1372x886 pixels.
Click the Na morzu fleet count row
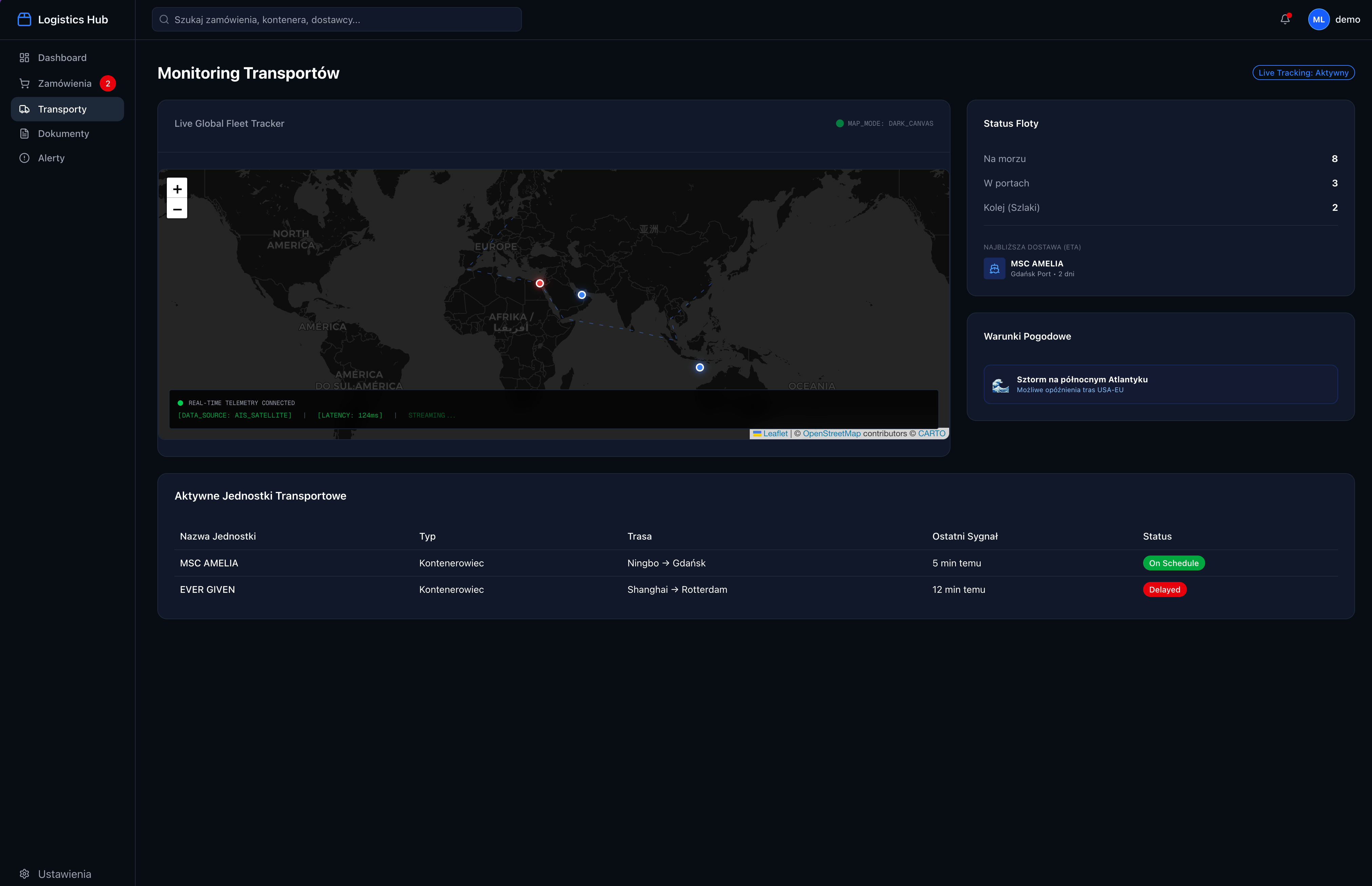pyautogui.click(x=1160, y=159)
